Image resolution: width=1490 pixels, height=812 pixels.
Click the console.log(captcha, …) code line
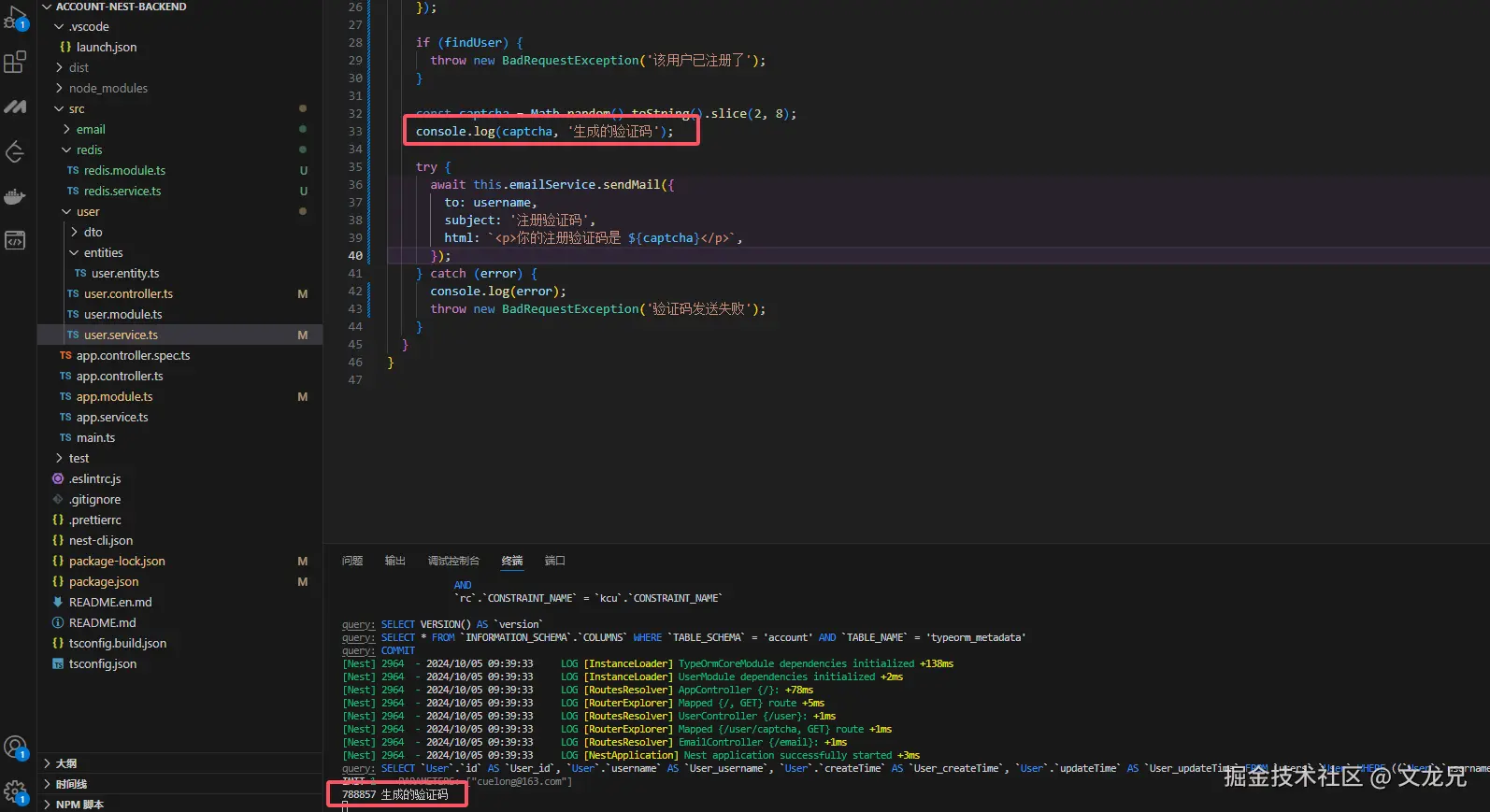coord(544,131)
